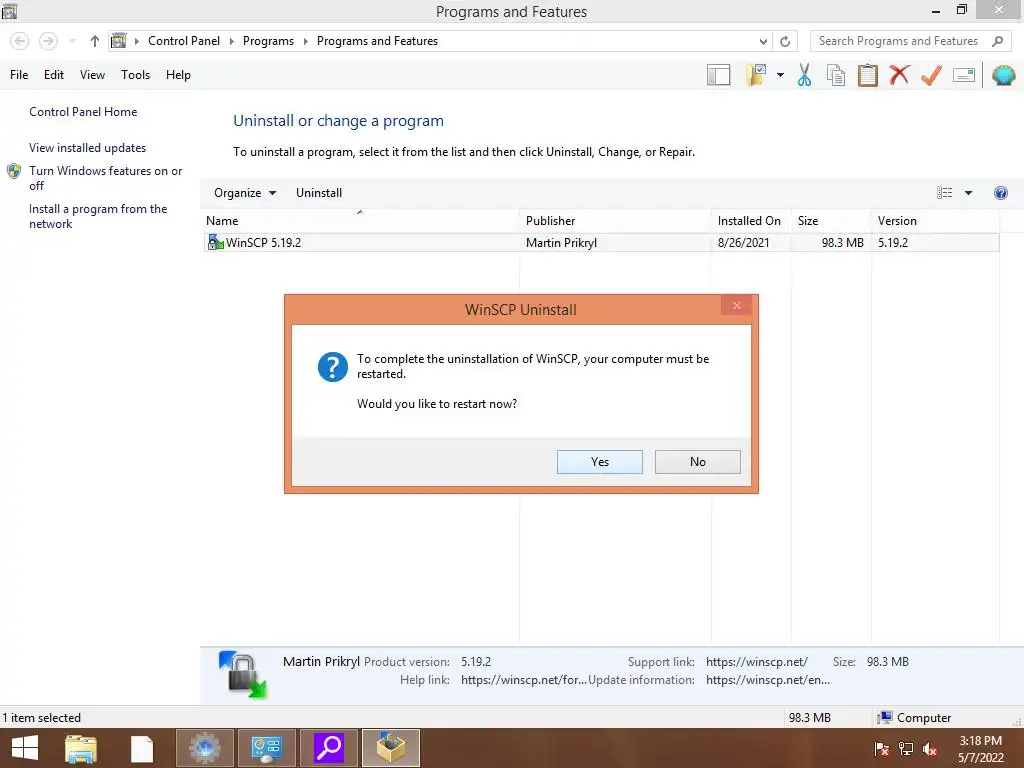Open the File menu
This screenshot has height=768, width=1024.
(19, 75)
